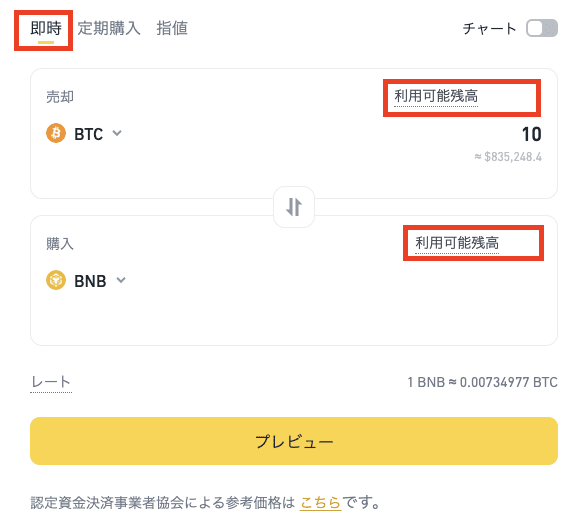Image resolution: width=584 pixels, height=524 pixels.
Task: Click the buy-side 利用可能残高 label
Action: coord(457,243)
